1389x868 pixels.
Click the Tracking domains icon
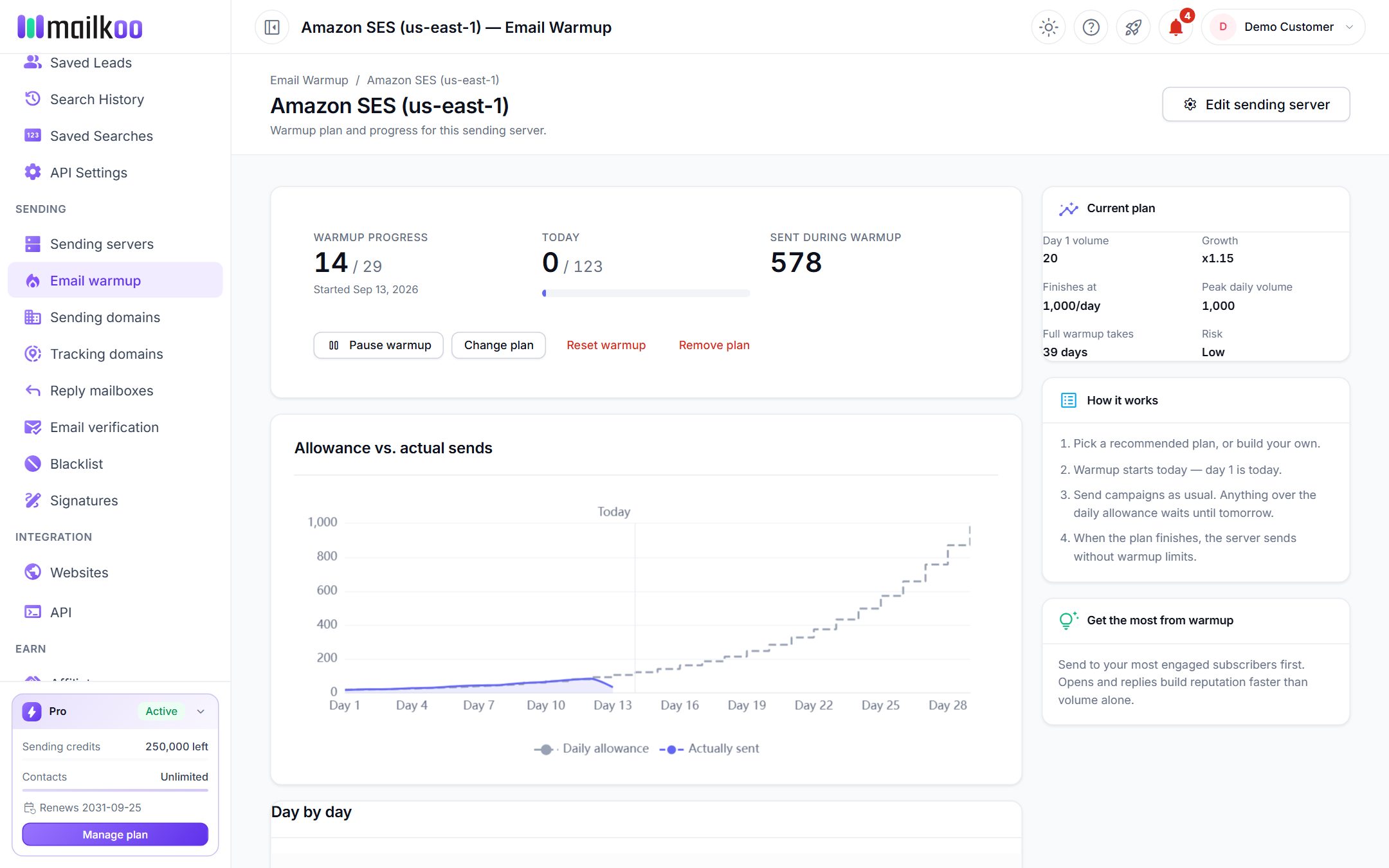click(33, 354)
